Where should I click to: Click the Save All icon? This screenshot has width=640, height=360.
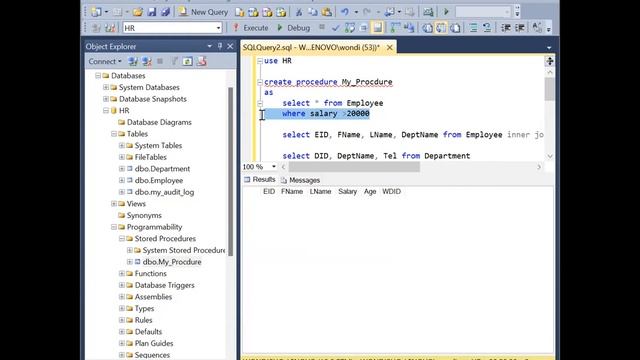(166, 12)
